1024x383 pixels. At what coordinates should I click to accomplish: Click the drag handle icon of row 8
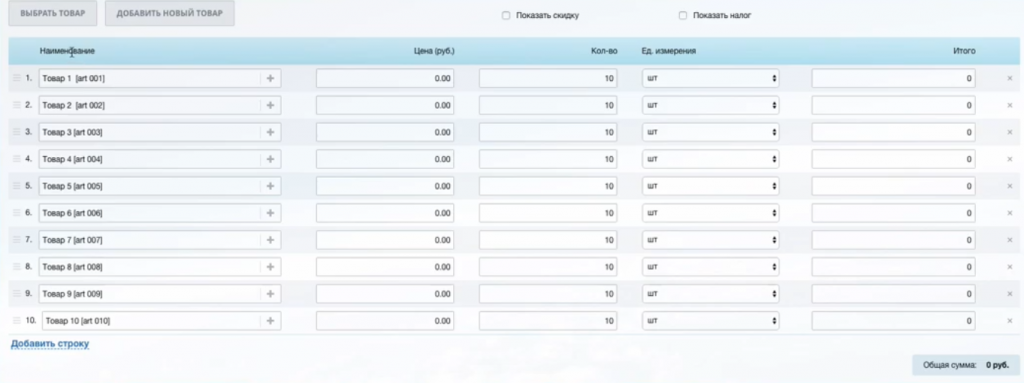[16, 267]
